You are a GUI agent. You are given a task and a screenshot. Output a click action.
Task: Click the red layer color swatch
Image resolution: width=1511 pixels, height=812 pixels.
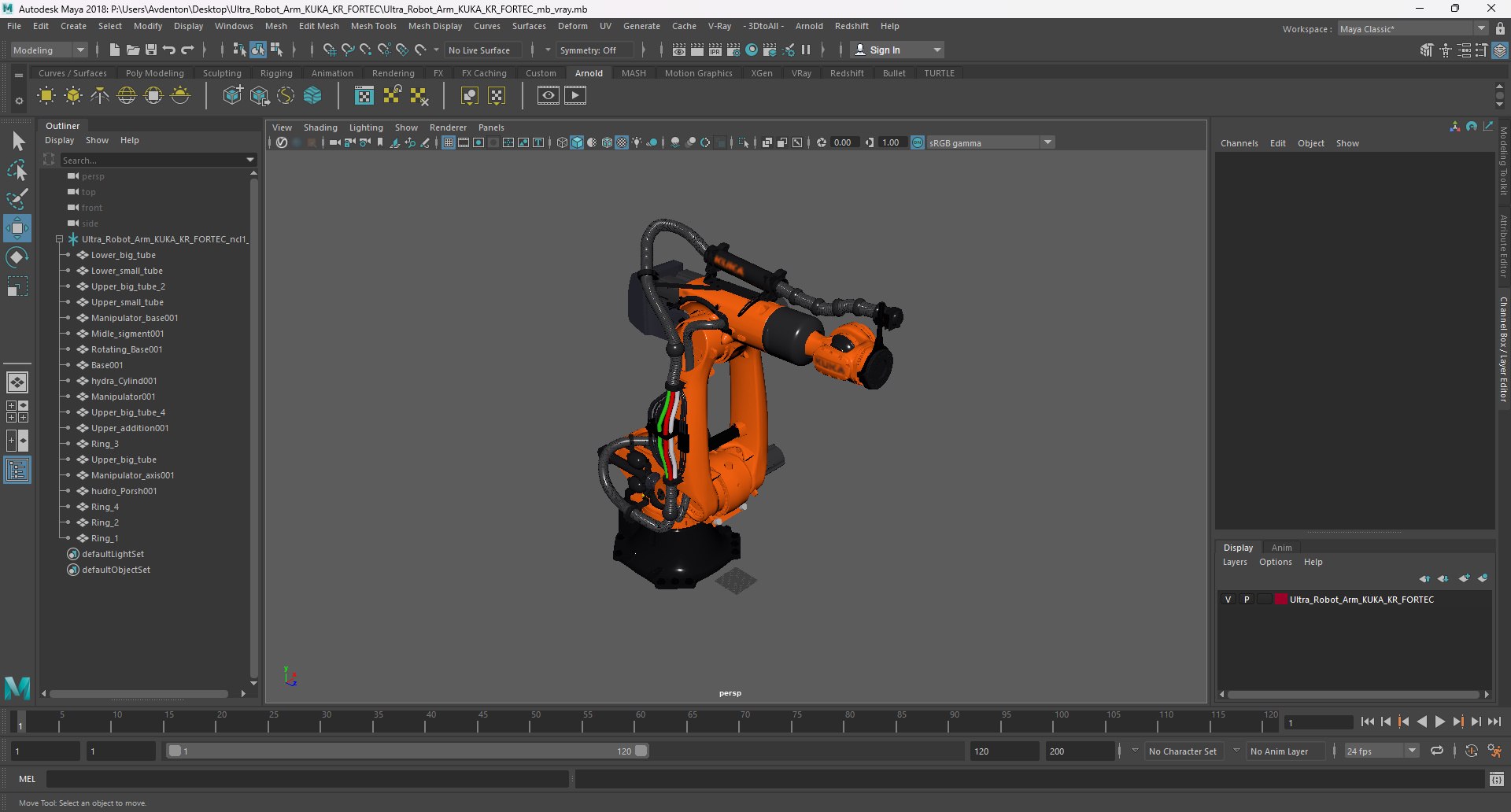tap(1281, 600)
